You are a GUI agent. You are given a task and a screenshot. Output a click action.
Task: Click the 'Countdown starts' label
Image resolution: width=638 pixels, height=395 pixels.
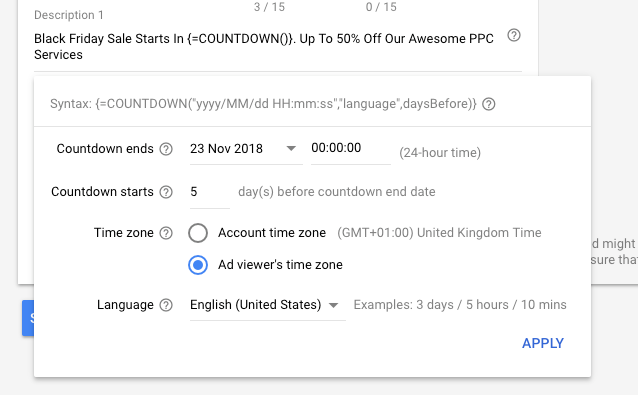tap(102, 192)
